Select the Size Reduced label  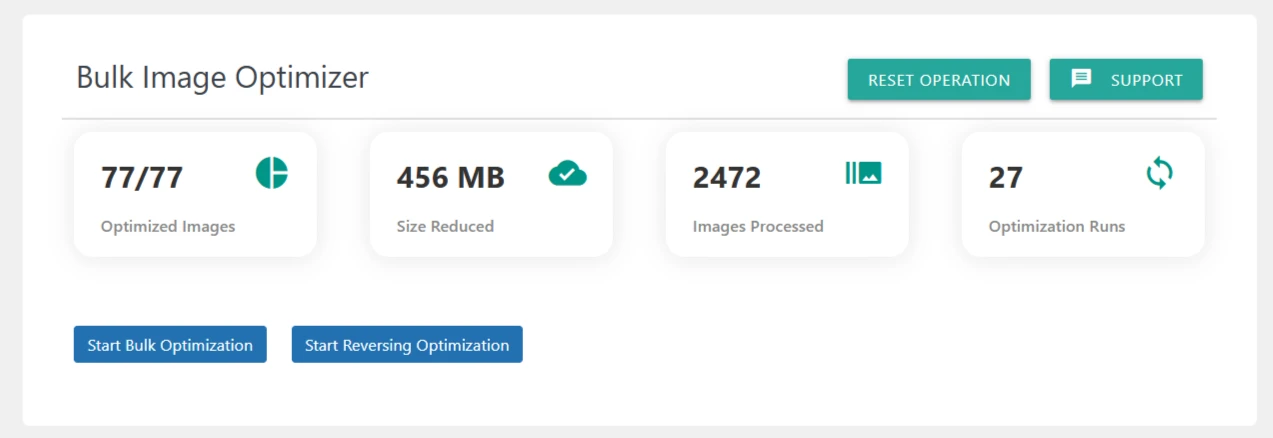click(445, 226)
